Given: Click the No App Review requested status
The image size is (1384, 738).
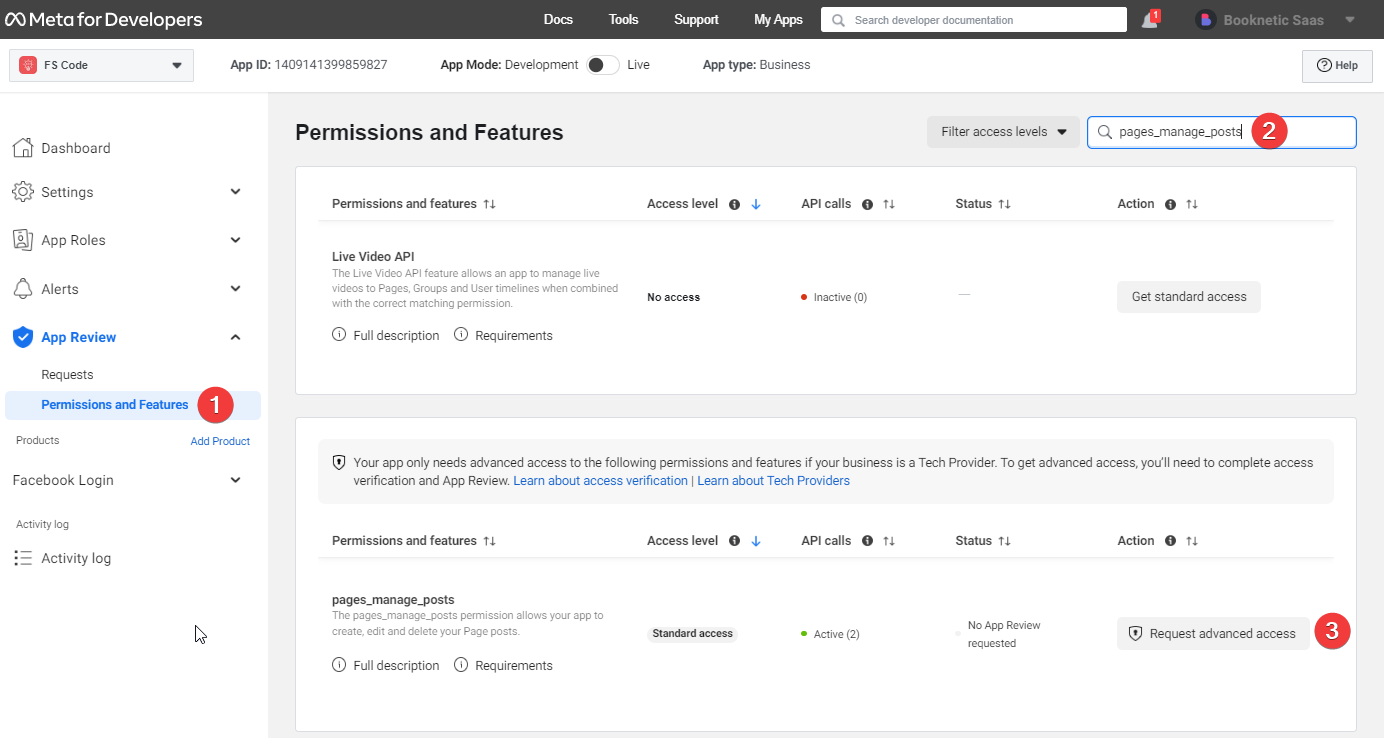Looking at the screenshot, I should [1004, 634].
